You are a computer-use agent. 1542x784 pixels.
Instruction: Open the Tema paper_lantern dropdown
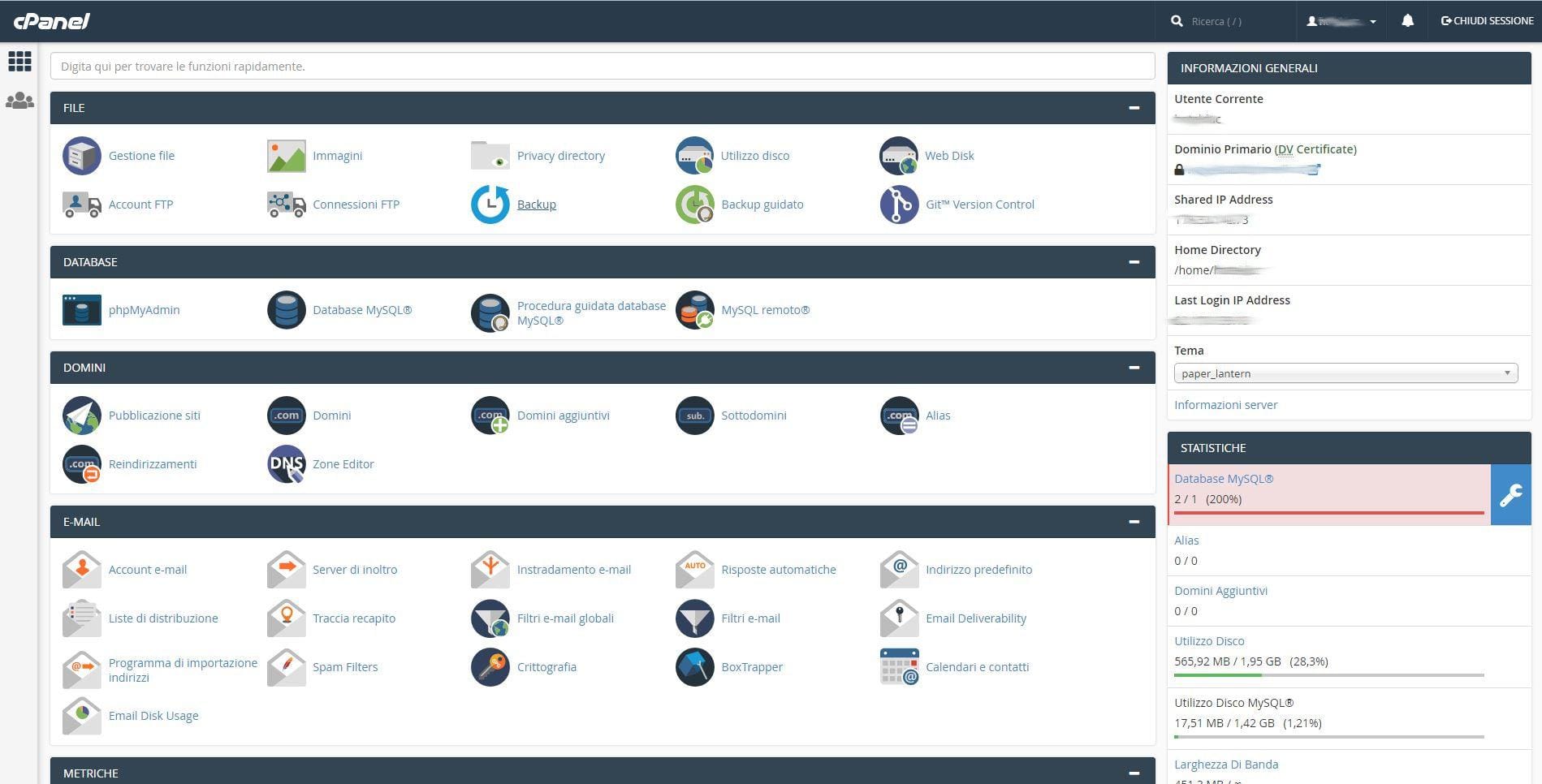pyautogui.click(x=1345, y=373)
